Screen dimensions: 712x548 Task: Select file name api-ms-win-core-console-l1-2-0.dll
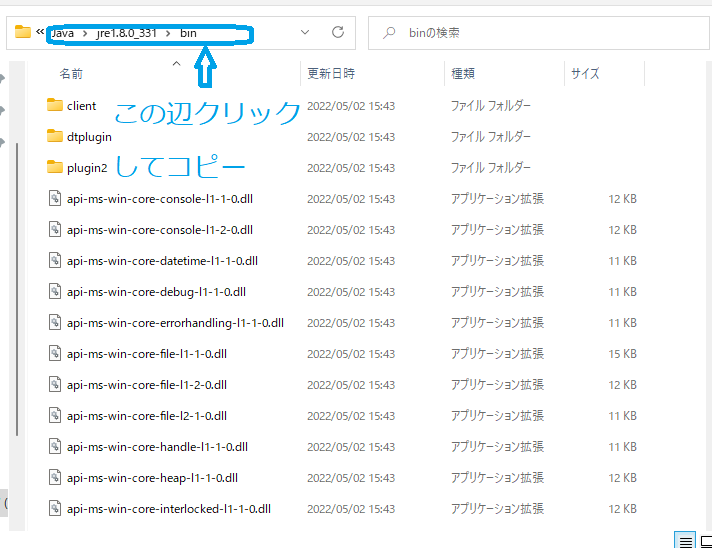pos(160,230)
